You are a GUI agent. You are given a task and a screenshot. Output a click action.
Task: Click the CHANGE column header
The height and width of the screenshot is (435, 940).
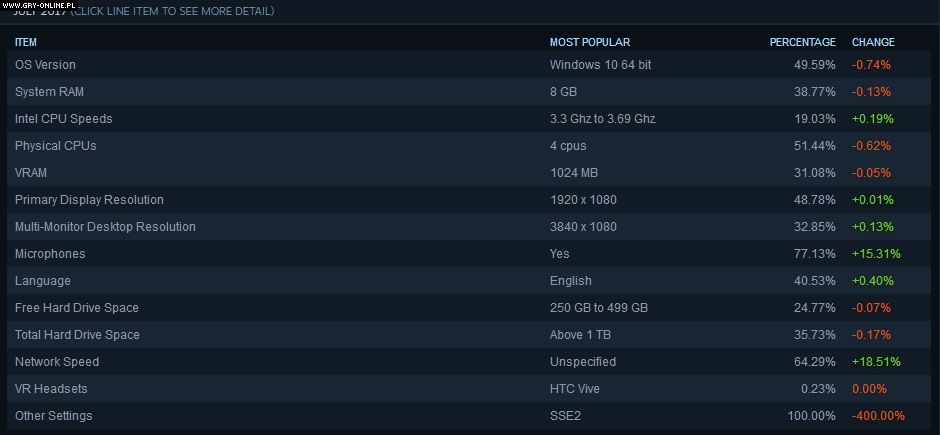(x=873, y=42)
